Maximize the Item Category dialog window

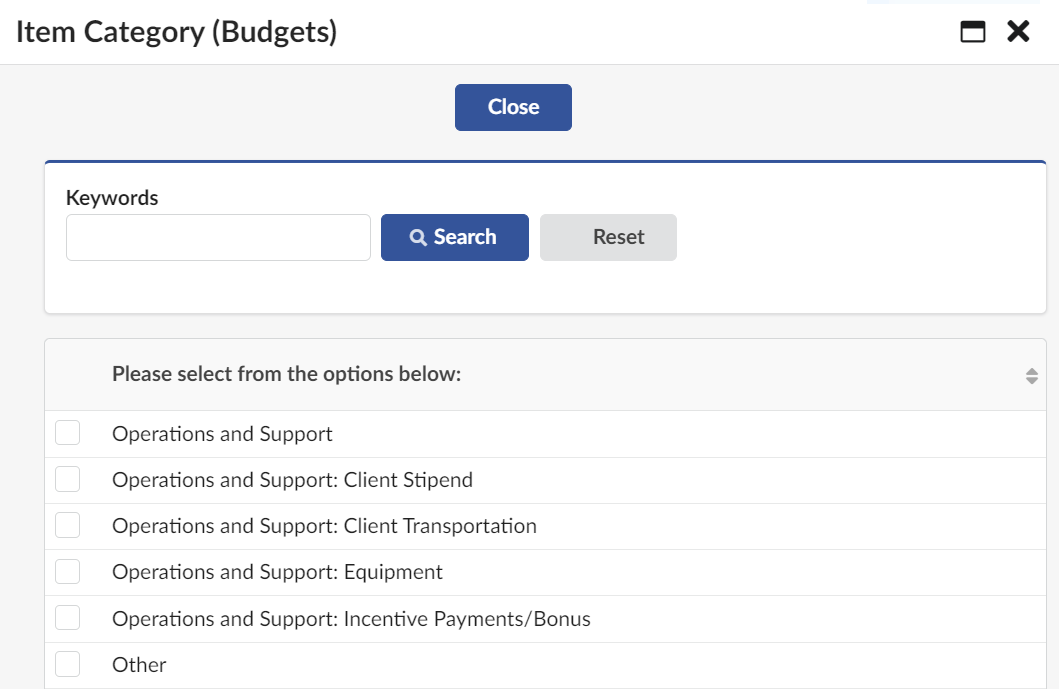point(972,32)
